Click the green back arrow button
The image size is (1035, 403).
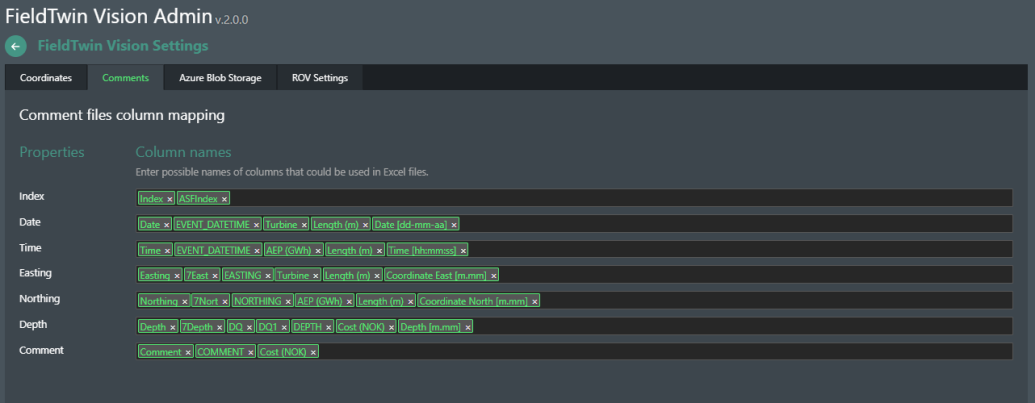tap(15, 46)
